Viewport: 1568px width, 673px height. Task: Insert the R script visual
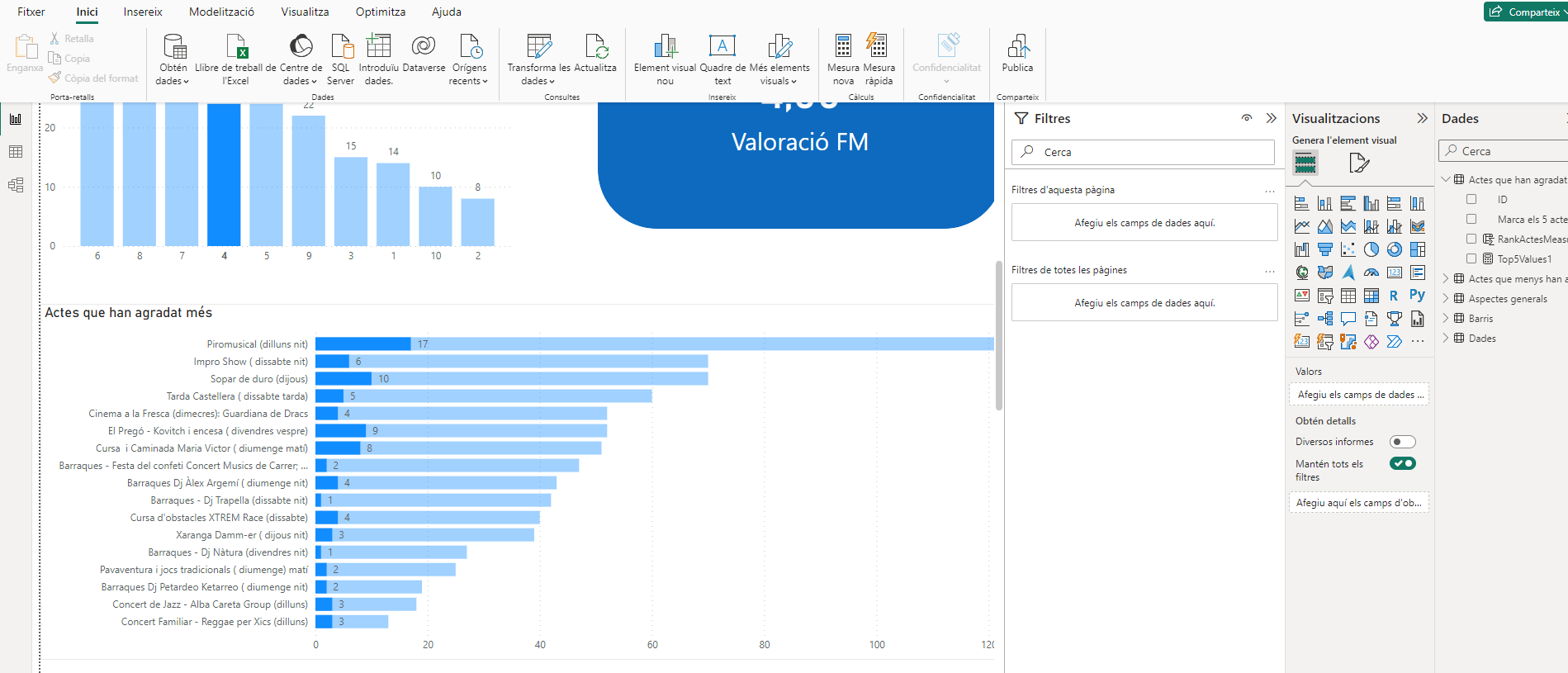pos(1395,296)
